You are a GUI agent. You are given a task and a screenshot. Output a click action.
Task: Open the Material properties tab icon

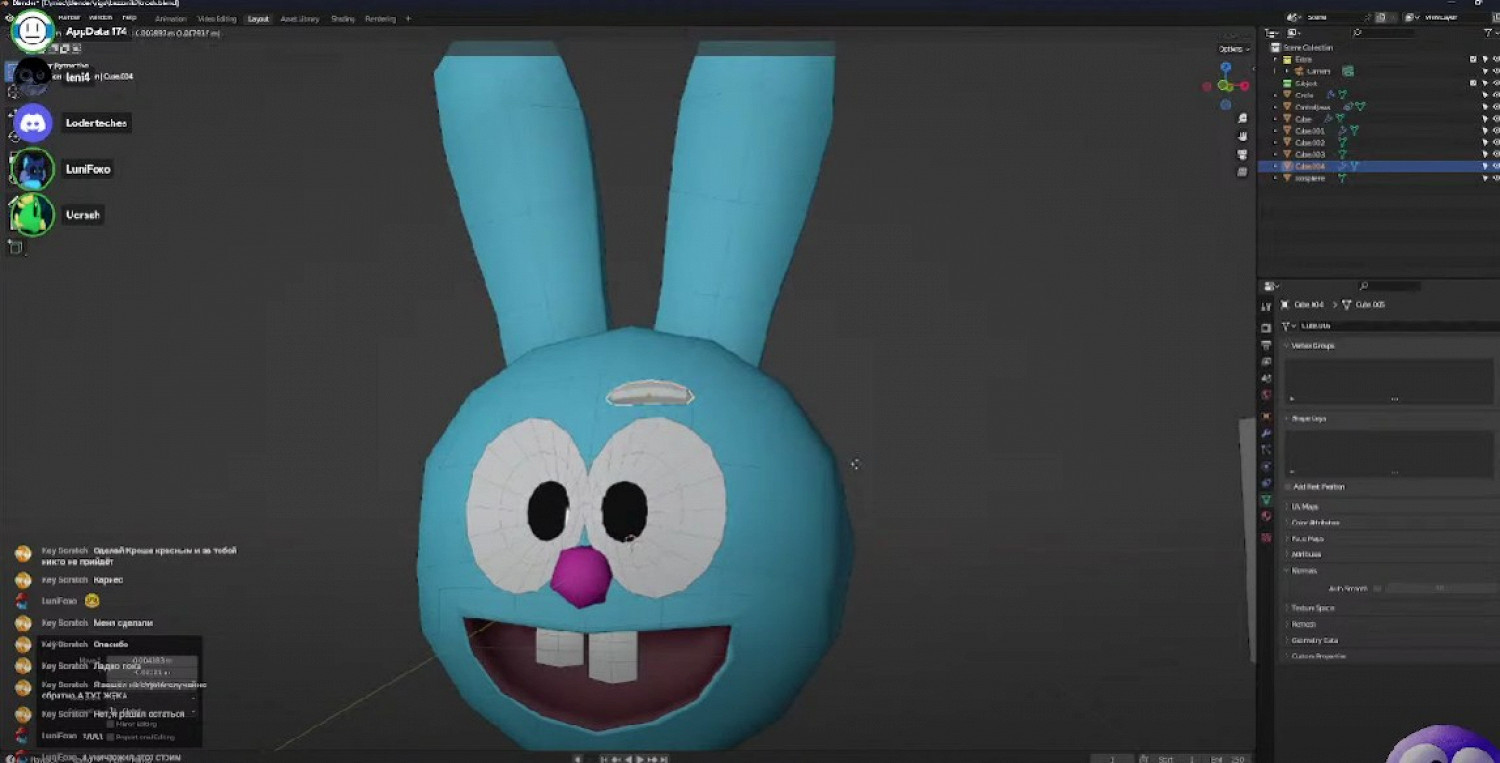click(1266, 516)
